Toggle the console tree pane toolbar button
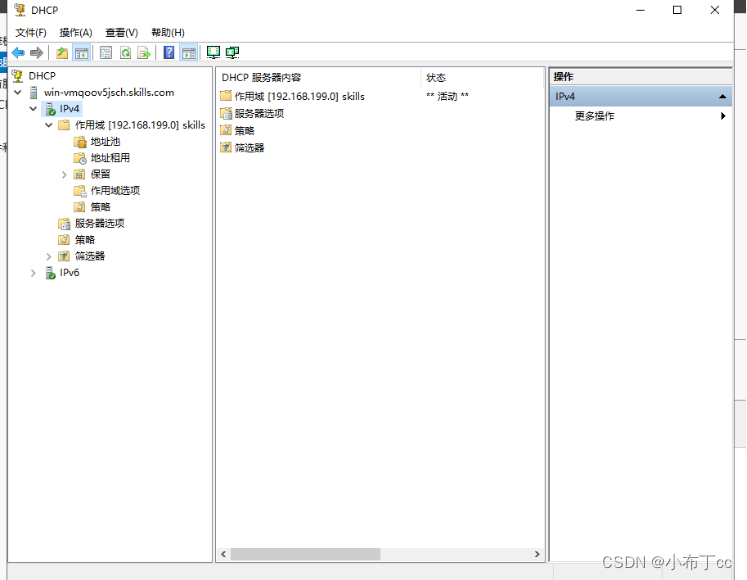Screen dimensions: 747x580 82,53
